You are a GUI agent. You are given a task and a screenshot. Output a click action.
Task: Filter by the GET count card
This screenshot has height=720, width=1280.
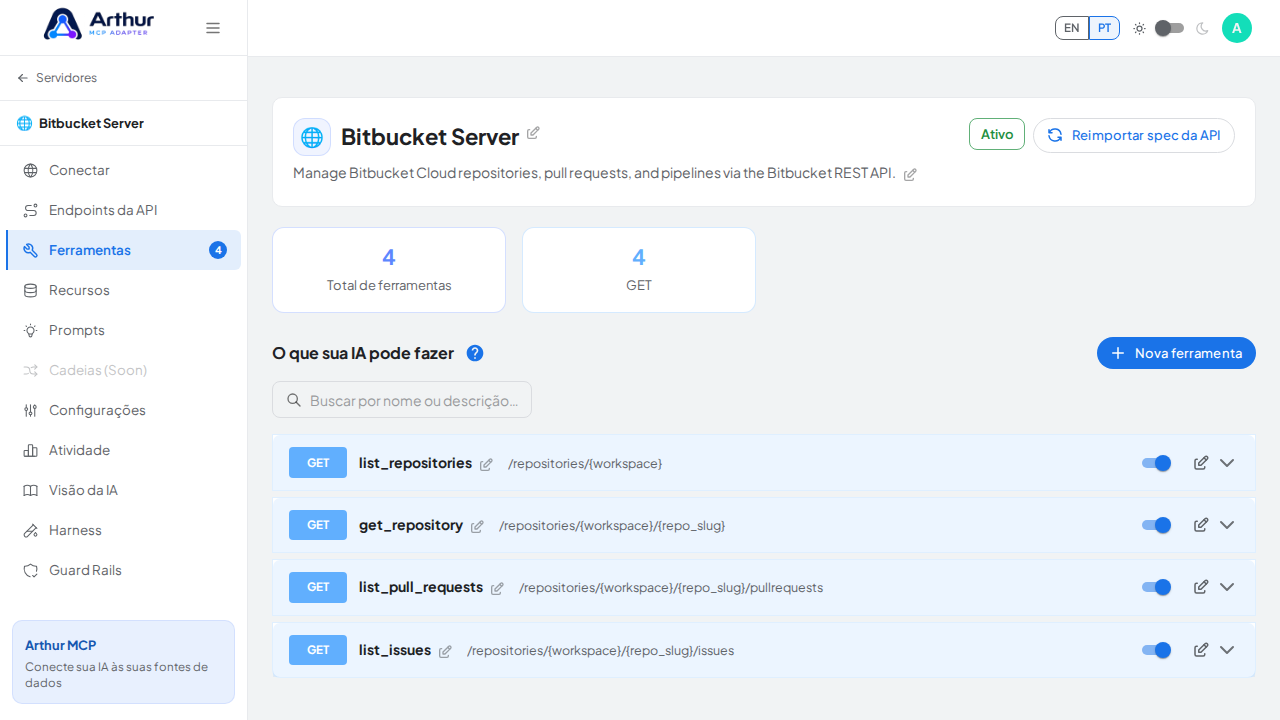639,270
